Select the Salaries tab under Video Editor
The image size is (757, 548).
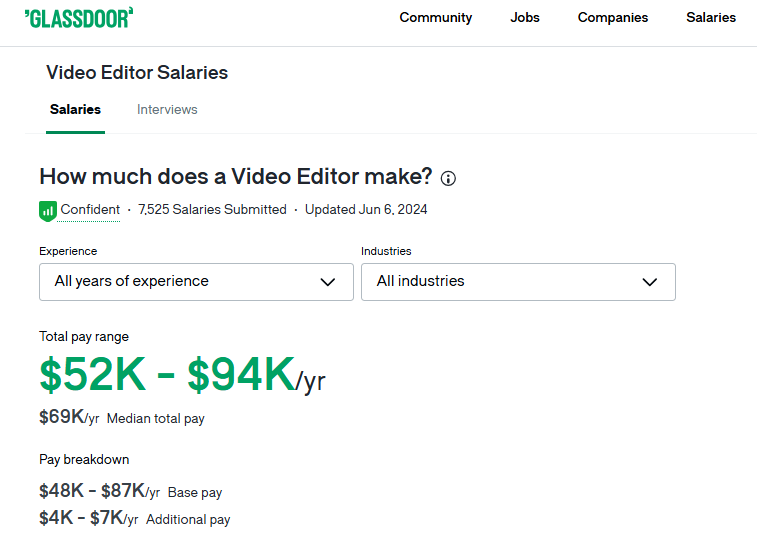click(75, 110)
